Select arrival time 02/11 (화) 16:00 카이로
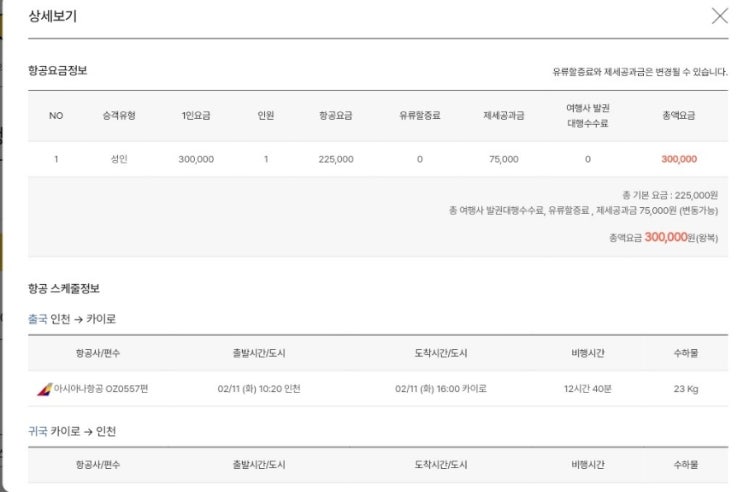 (x=441, y=388)
